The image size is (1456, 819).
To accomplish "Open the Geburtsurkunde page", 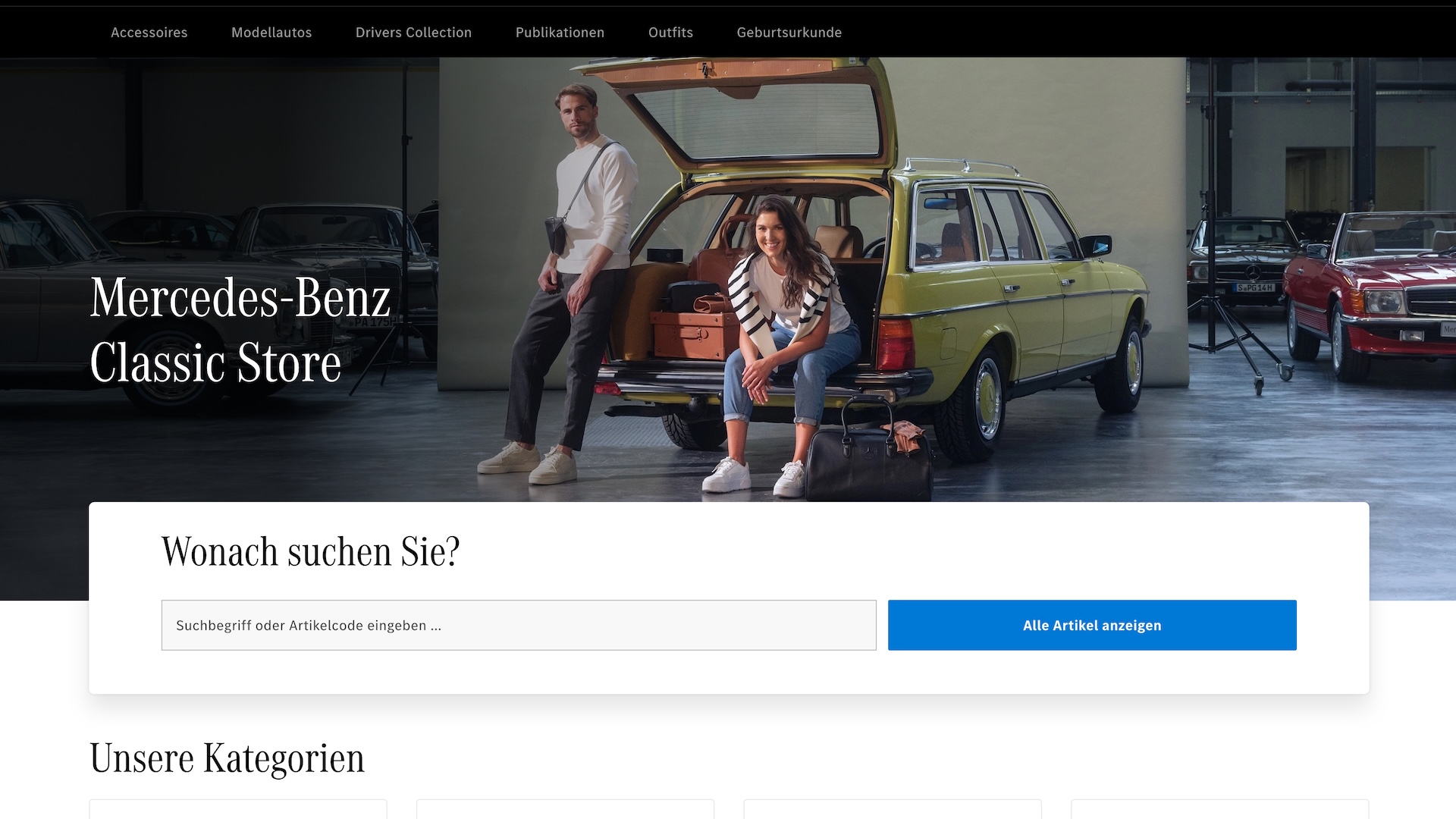I will (x=789, y=33).
